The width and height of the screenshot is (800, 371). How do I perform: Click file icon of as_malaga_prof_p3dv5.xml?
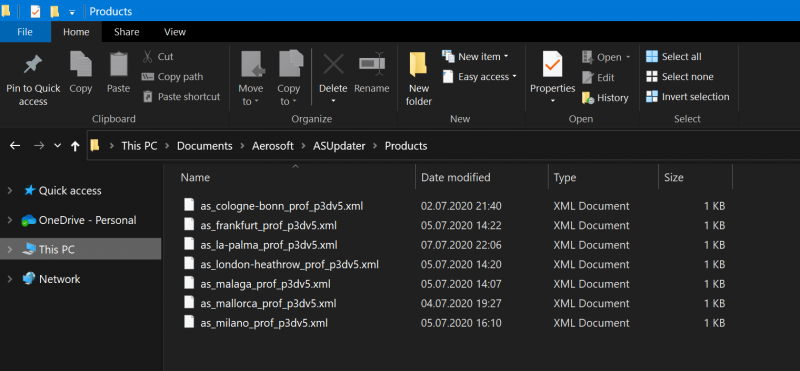coord(189,283)
